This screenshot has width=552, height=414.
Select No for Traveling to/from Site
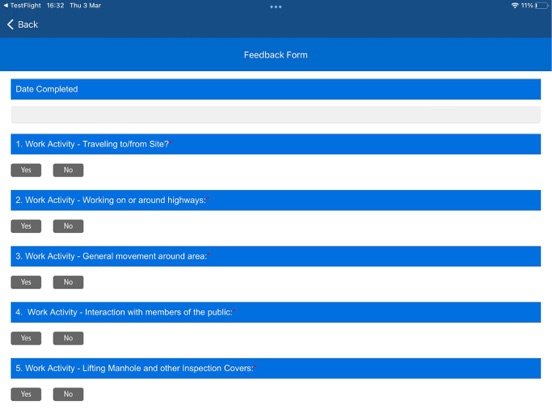[x=68, y=170]
